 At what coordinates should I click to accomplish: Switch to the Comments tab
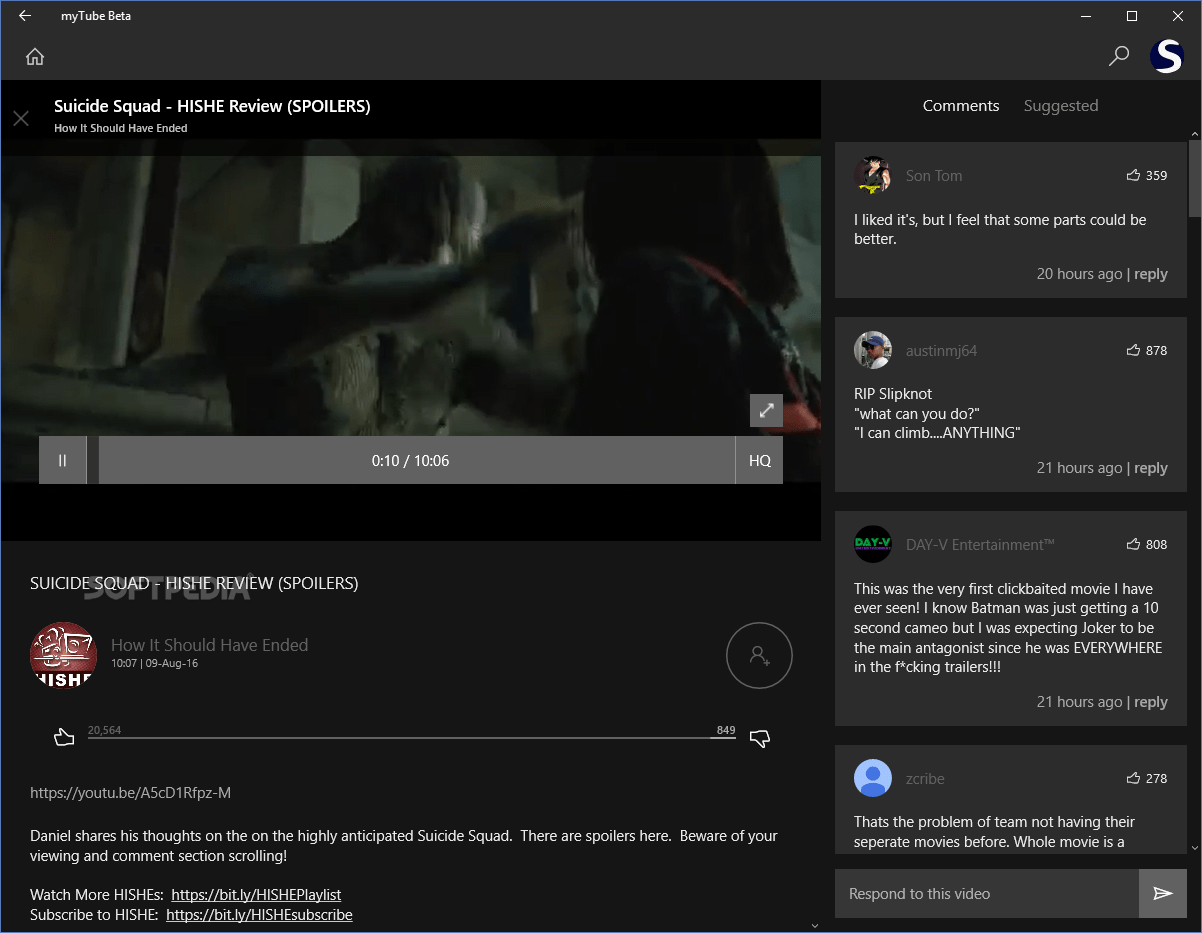coord(960,105)
